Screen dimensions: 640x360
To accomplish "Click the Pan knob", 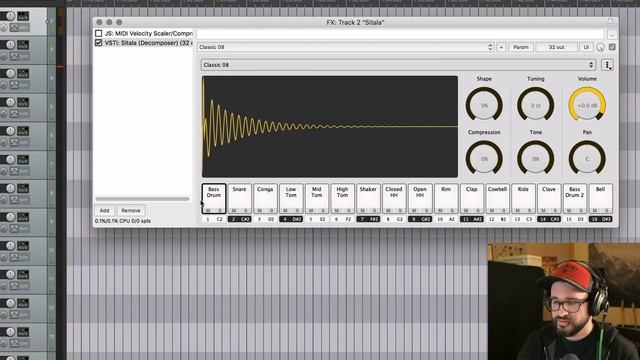I will [x=587, y=158].
